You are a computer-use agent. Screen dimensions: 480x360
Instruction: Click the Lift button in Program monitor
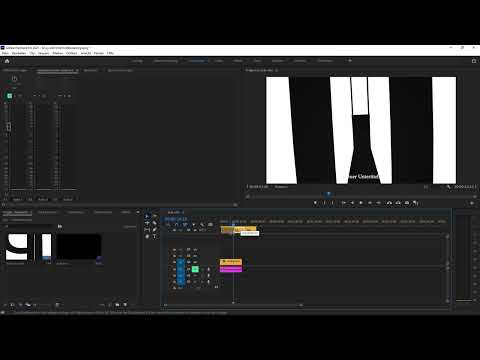pyautogui.click(x=389, y=203)
